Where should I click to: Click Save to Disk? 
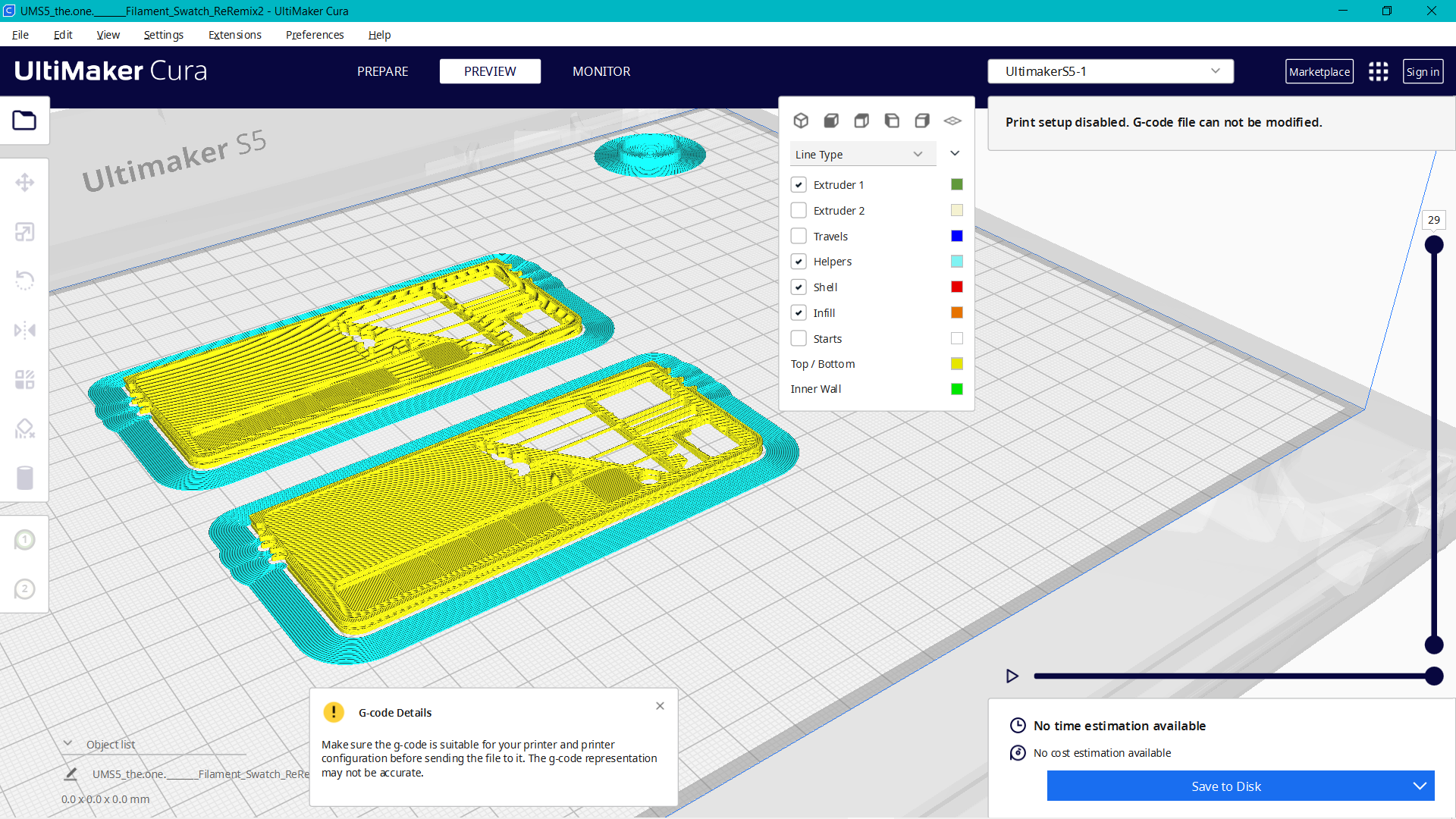[x=1225, y=786]
